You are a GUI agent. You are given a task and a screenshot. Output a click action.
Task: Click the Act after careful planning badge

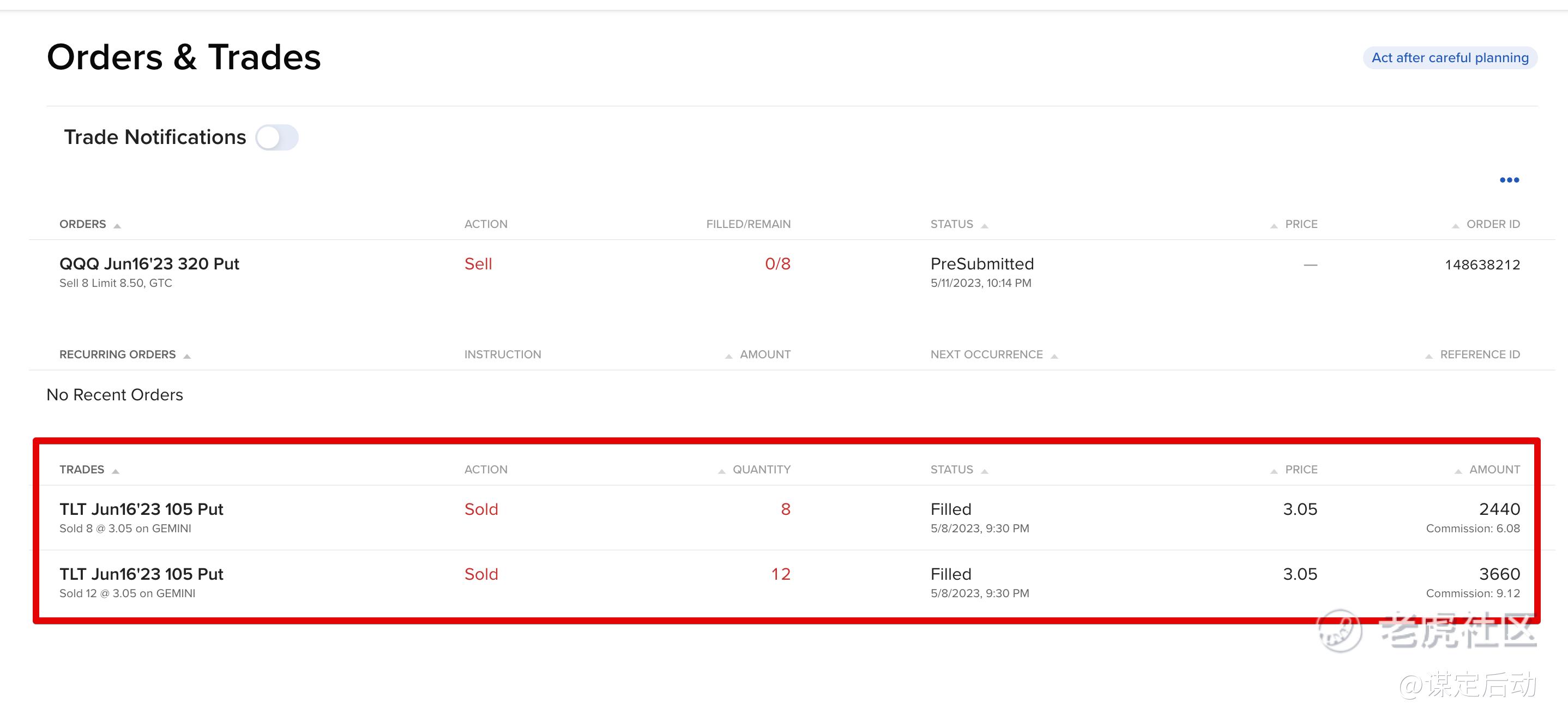click(x=1449, y=58)
